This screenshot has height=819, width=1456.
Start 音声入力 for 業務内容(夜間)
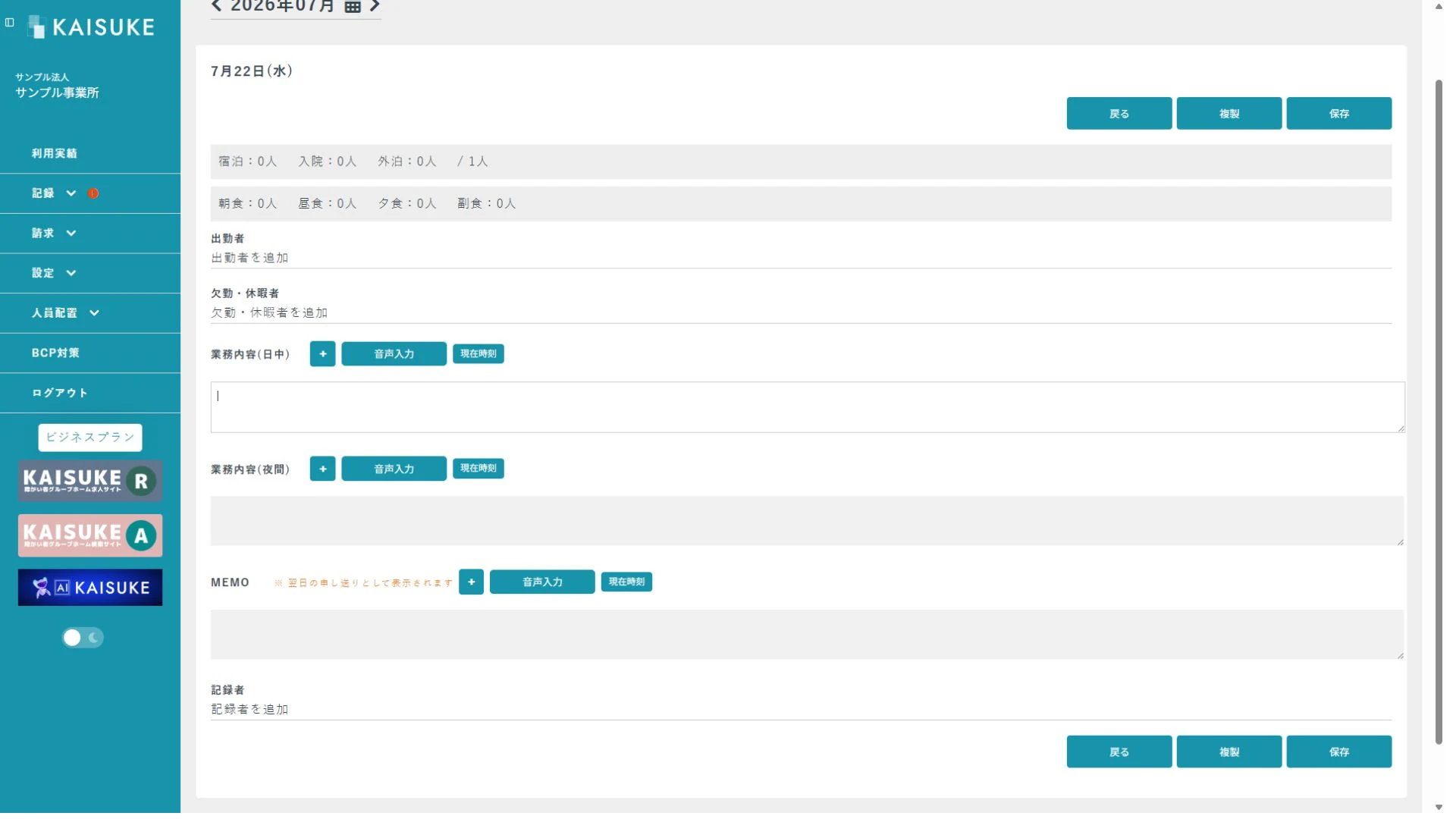394,469
